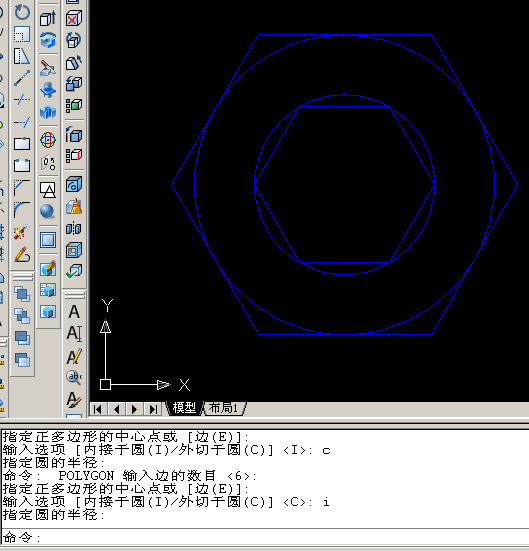Click the Delete Faces red-X cube icon
529x551 pixels.
[73, 18]
